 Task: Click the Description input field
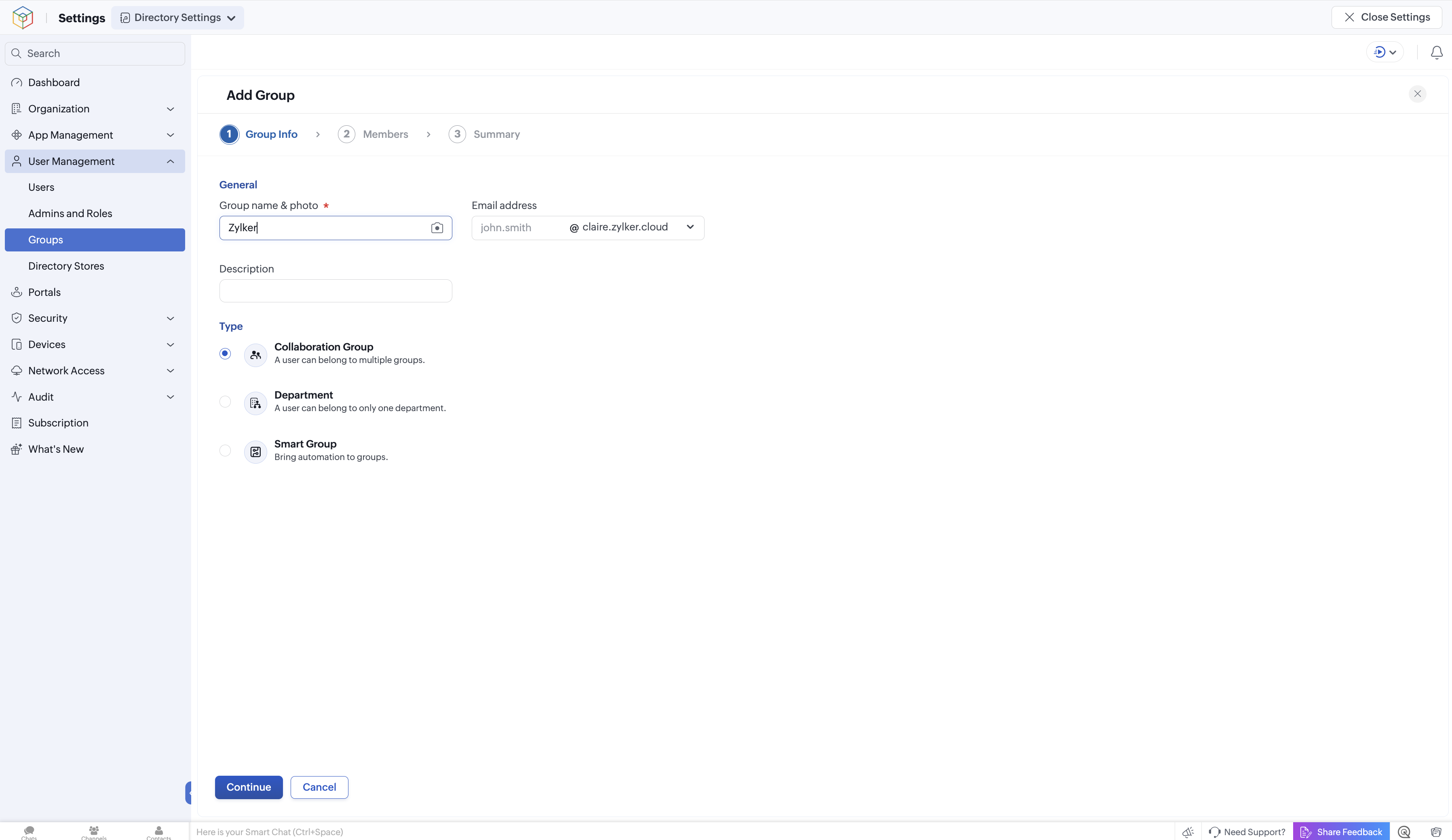tap(336, 291)
